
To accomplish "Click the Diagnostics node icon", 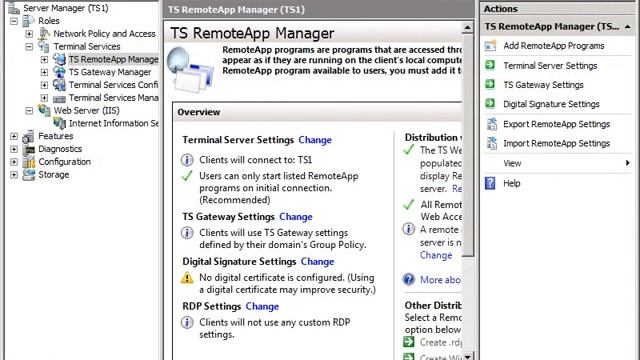I will click(29, 149).
